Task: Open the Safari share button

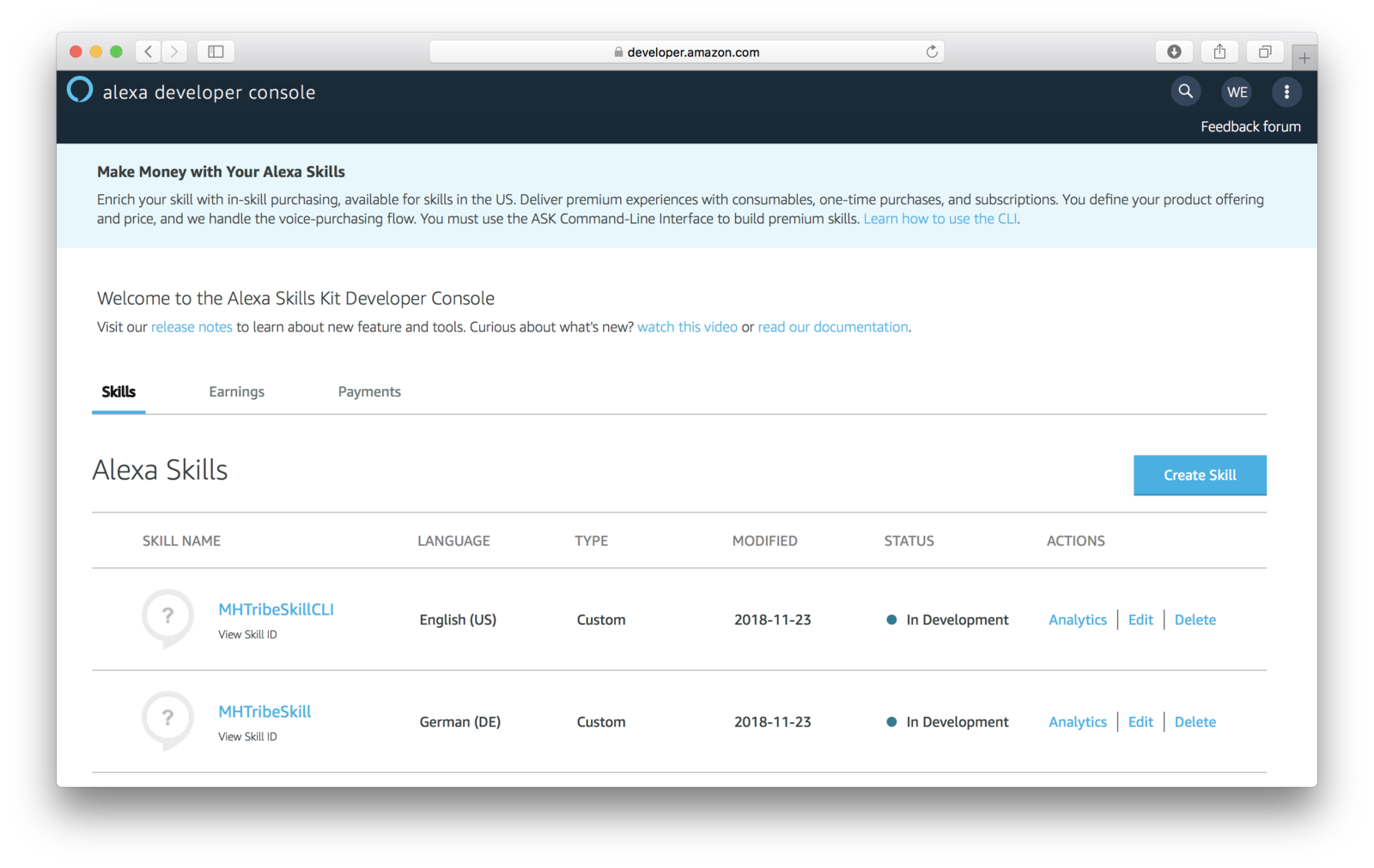Action: [x=1219, y=52]
